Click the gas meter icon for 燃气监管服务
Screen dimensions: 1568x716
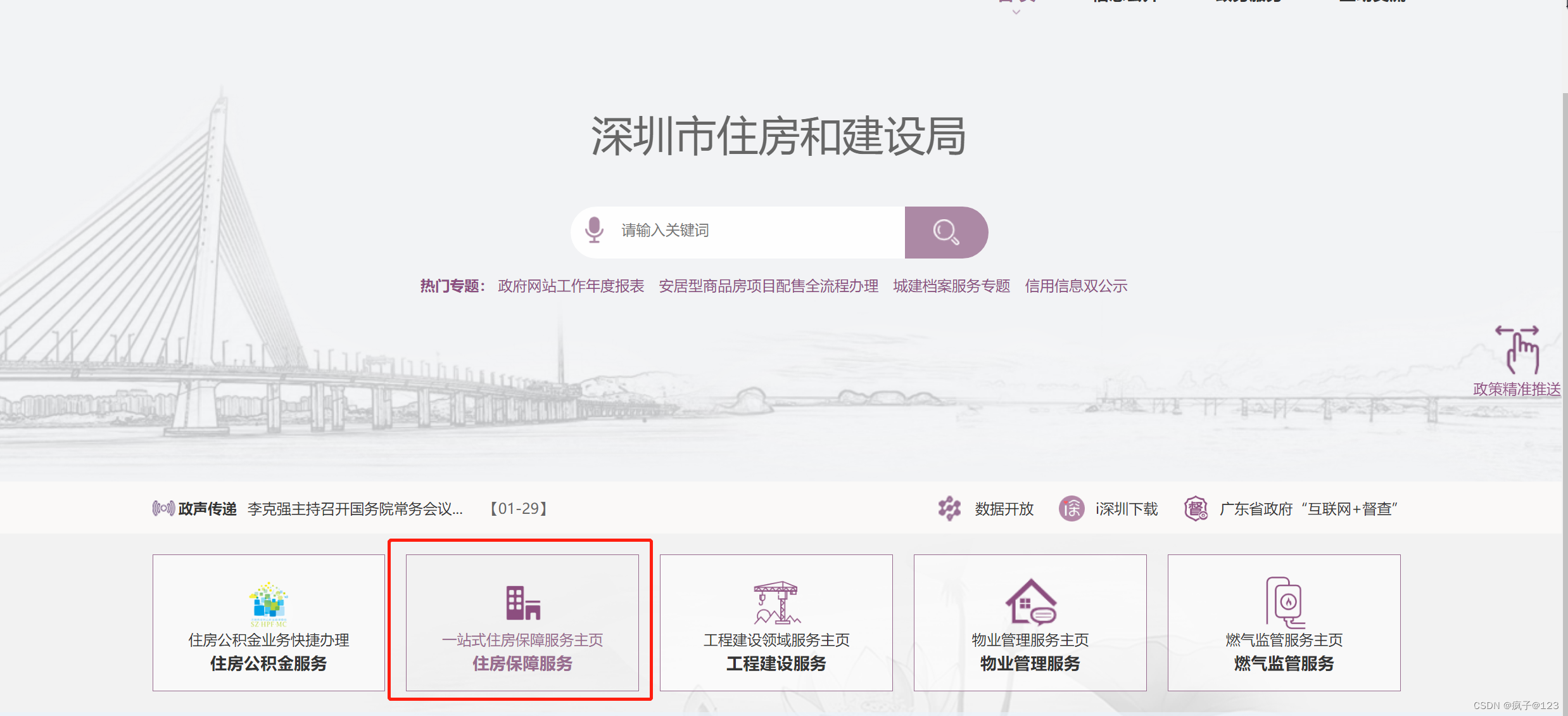click(x=1284, y=602)
